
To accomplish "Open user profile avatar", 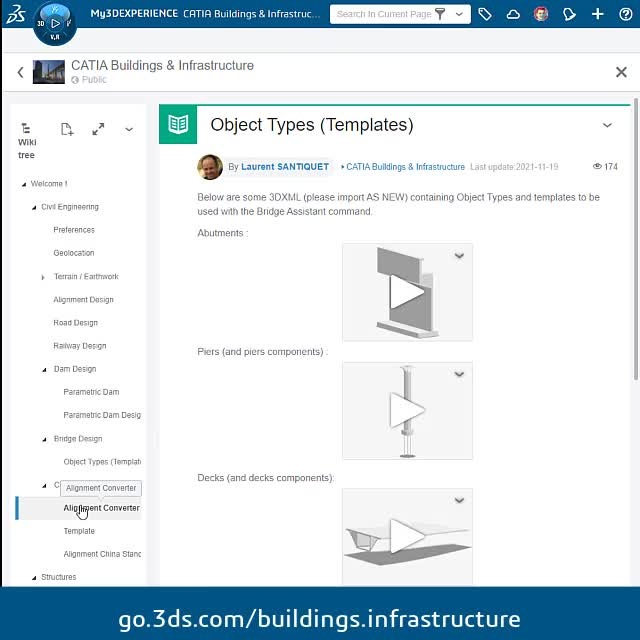I will 541,14.
